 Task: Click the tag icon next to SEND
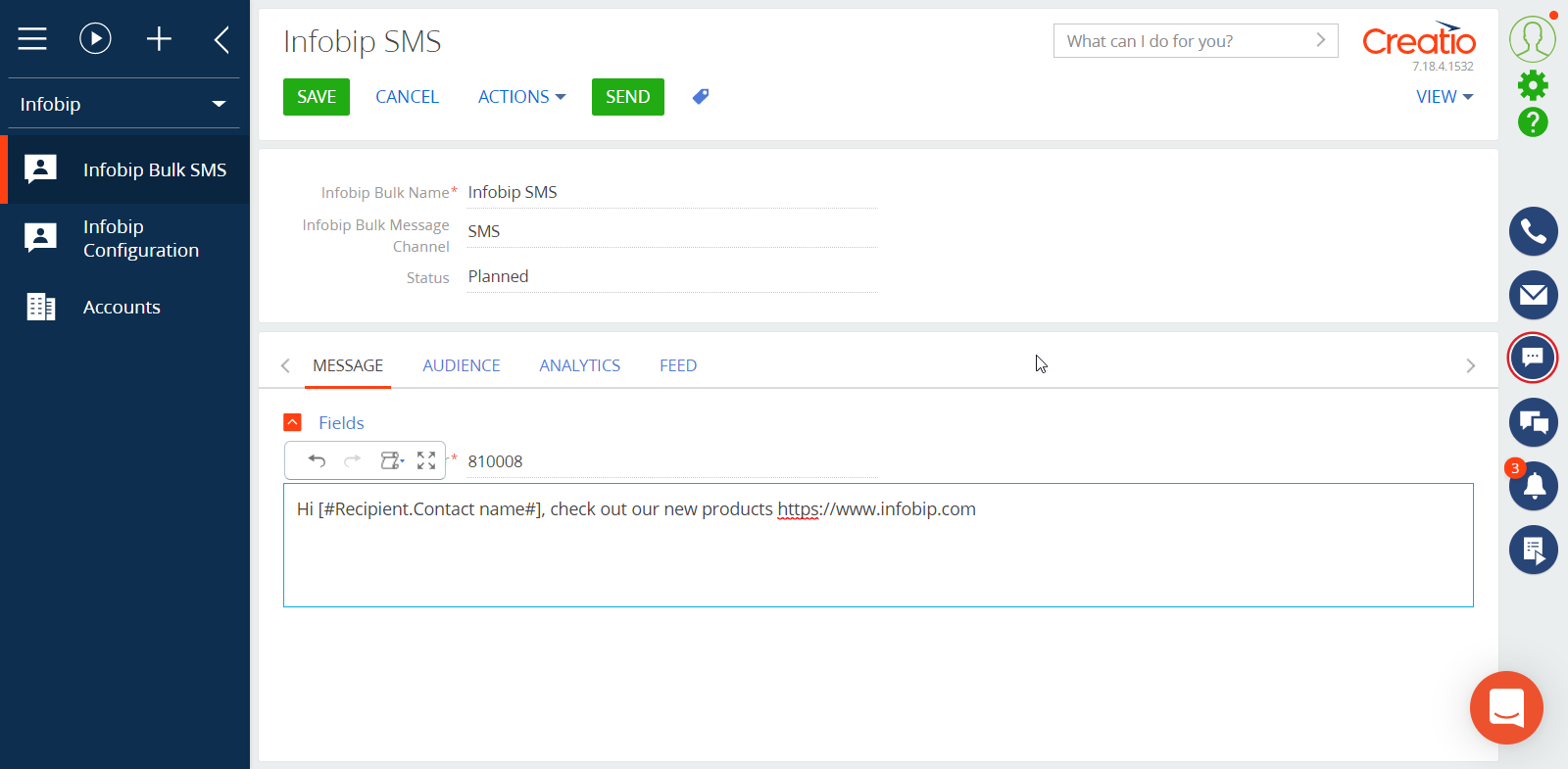tap(700, 96)
